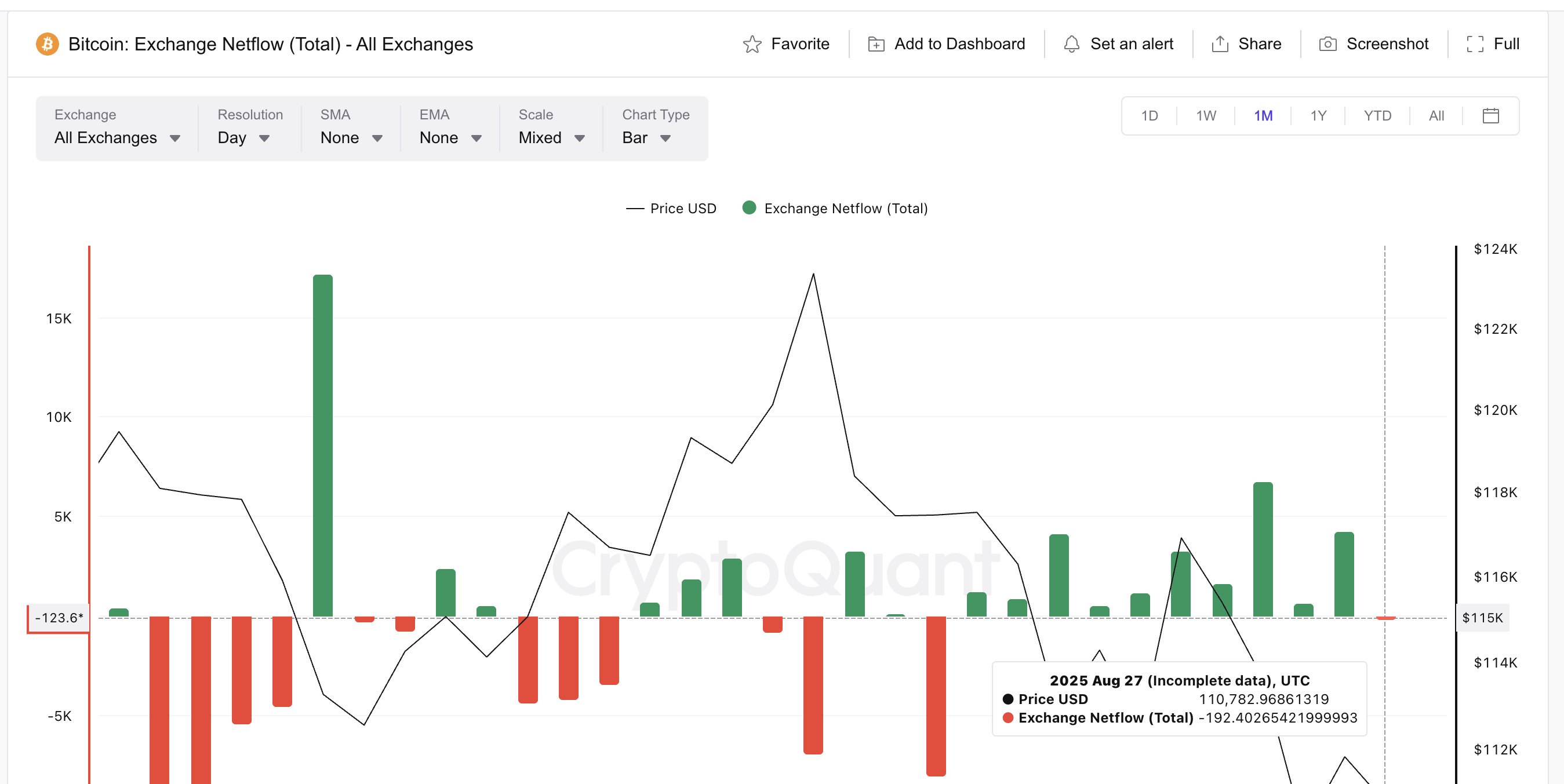The height and width of the screenshot is (784, 1564).
Task: Select the 1Y time range
Action: [1318, 115]
